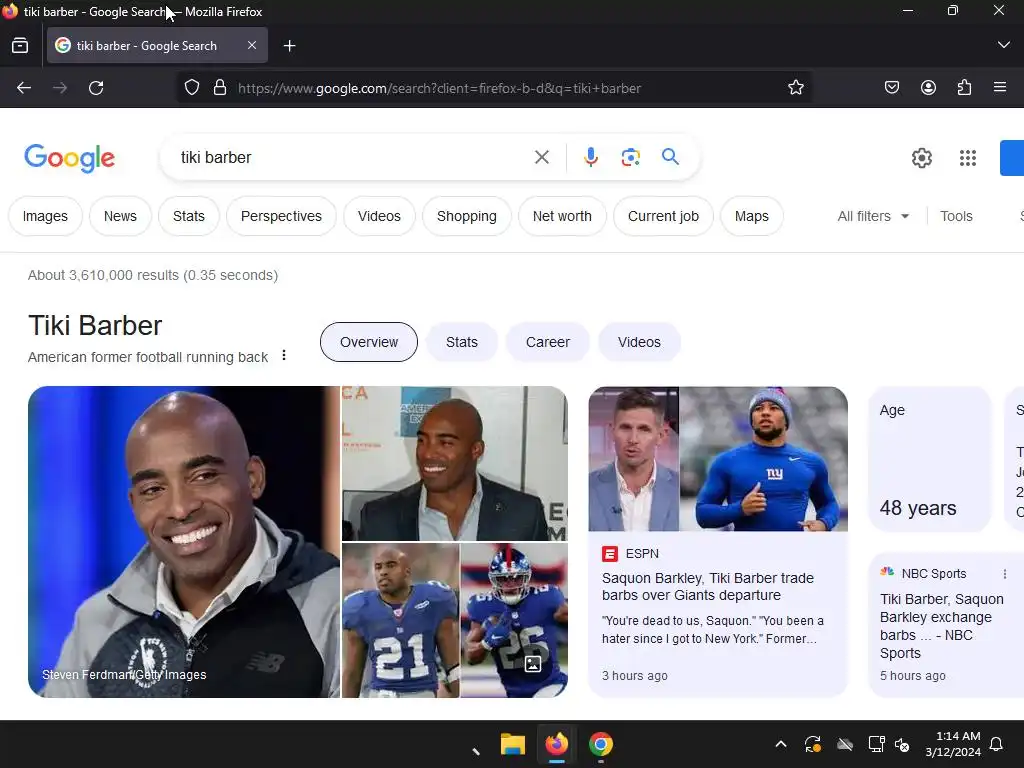The image size is (1024, 768).
Task: Open muted volume tray icon
Action: pos(902,744)
